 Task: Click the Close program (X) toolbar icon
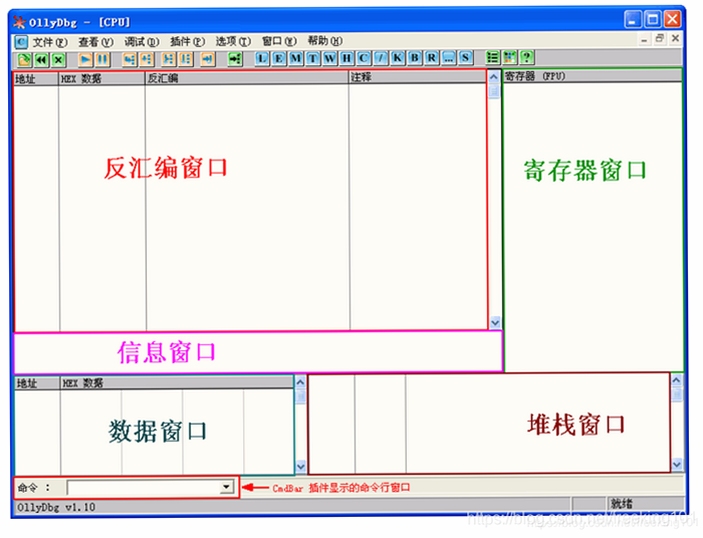[x=58, y=59]
